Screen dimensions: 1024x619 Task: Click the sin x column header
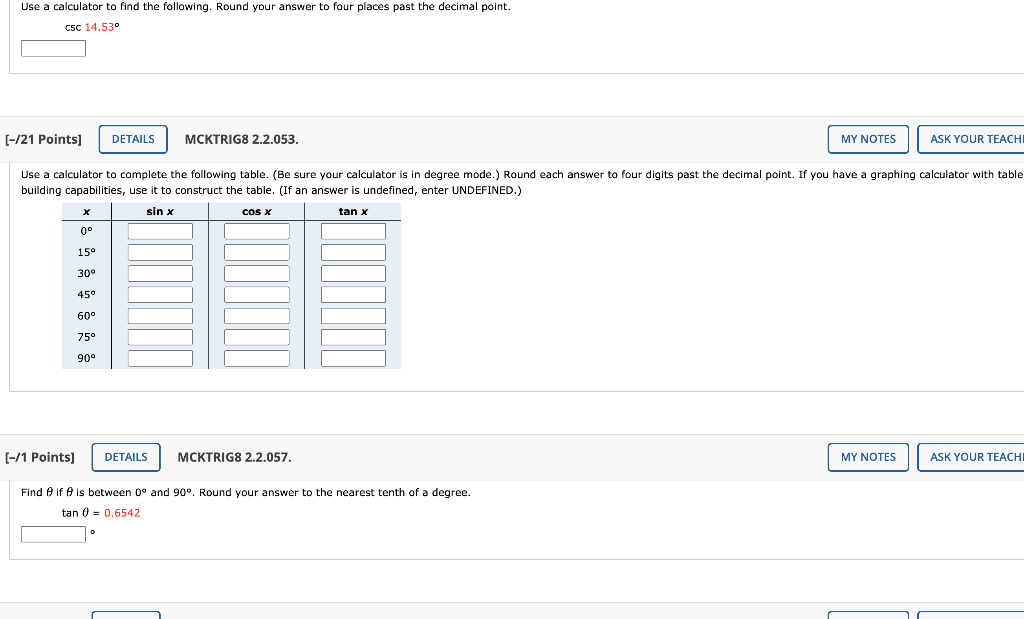click(160, 210)
